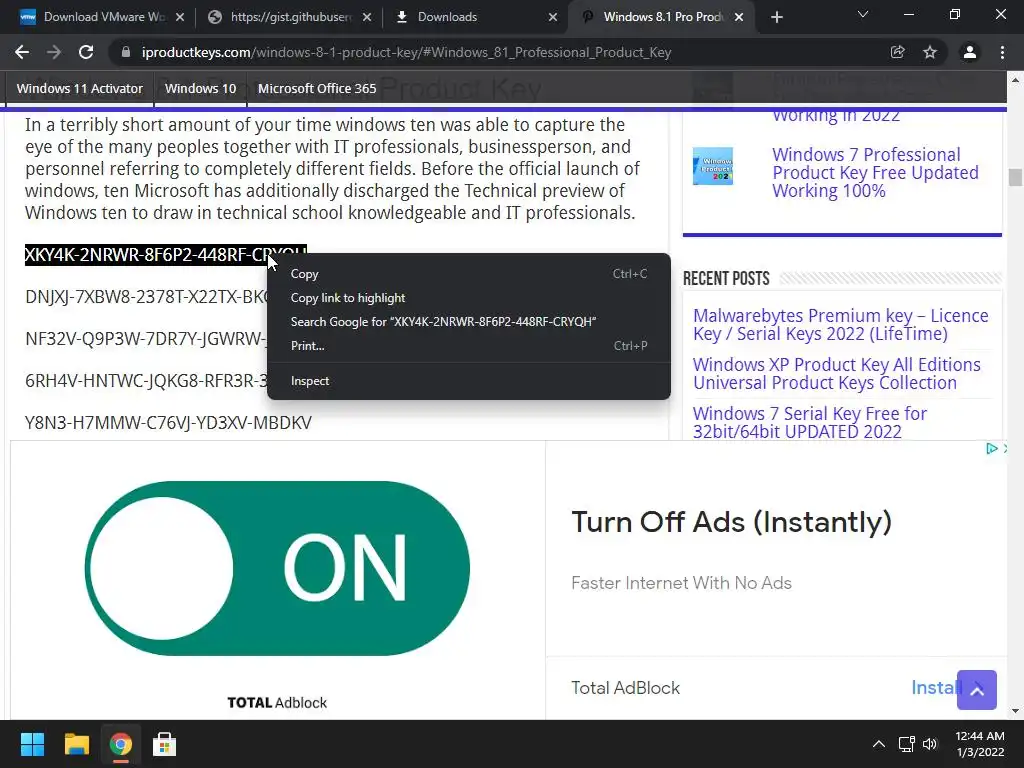Open the Microsoft Office 365 nav link

point(317,88)
